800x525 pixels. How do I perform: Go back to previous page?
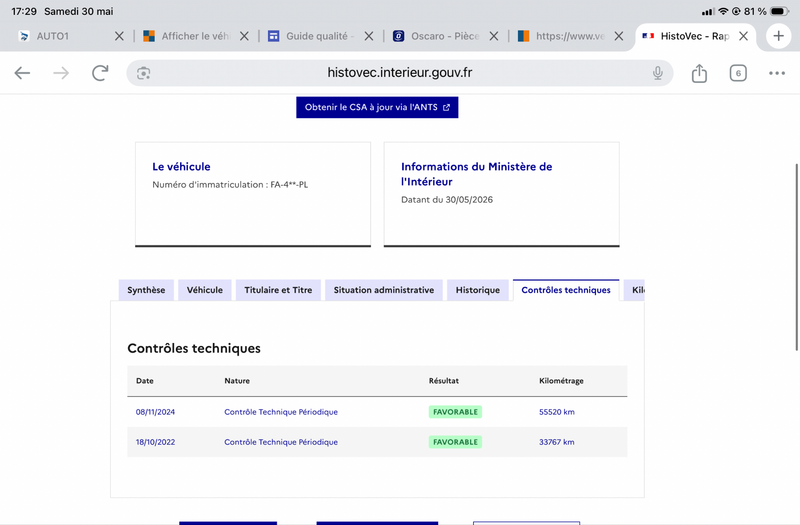(x=22, y=73)
